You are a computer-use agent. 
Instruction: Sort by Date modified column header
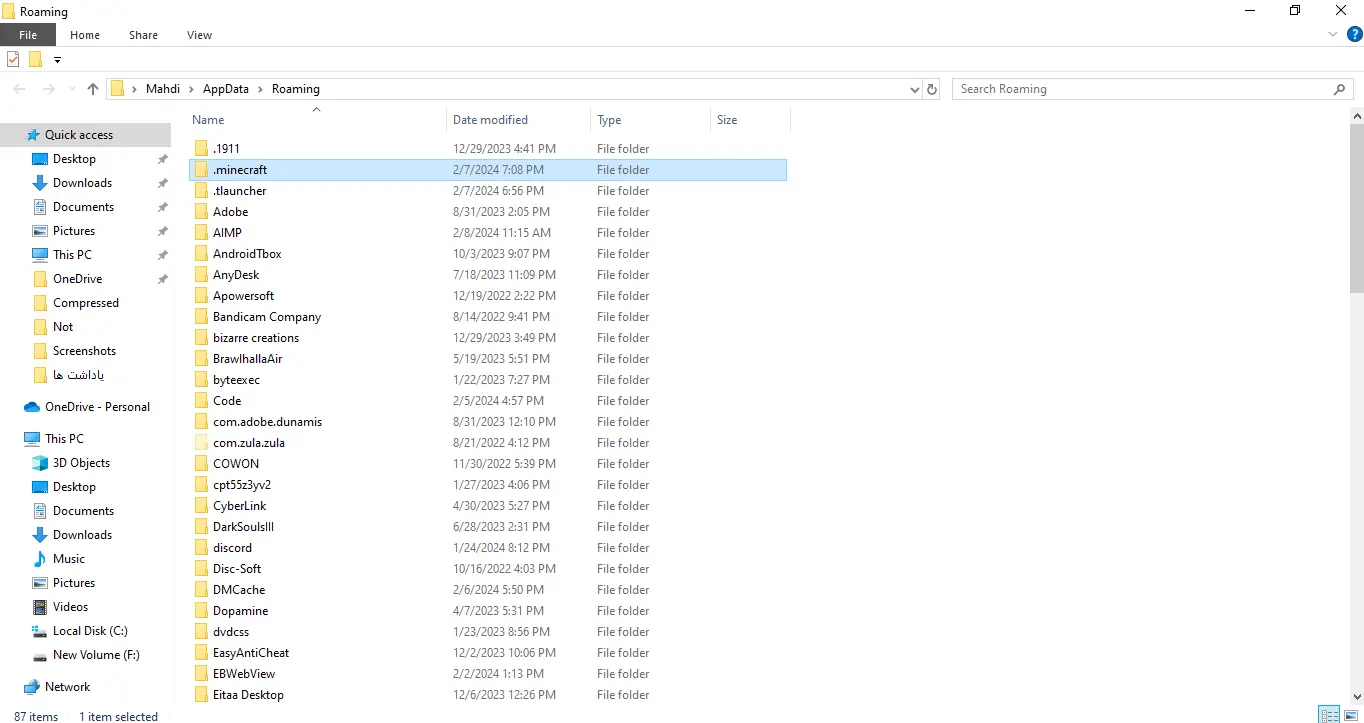490,120
